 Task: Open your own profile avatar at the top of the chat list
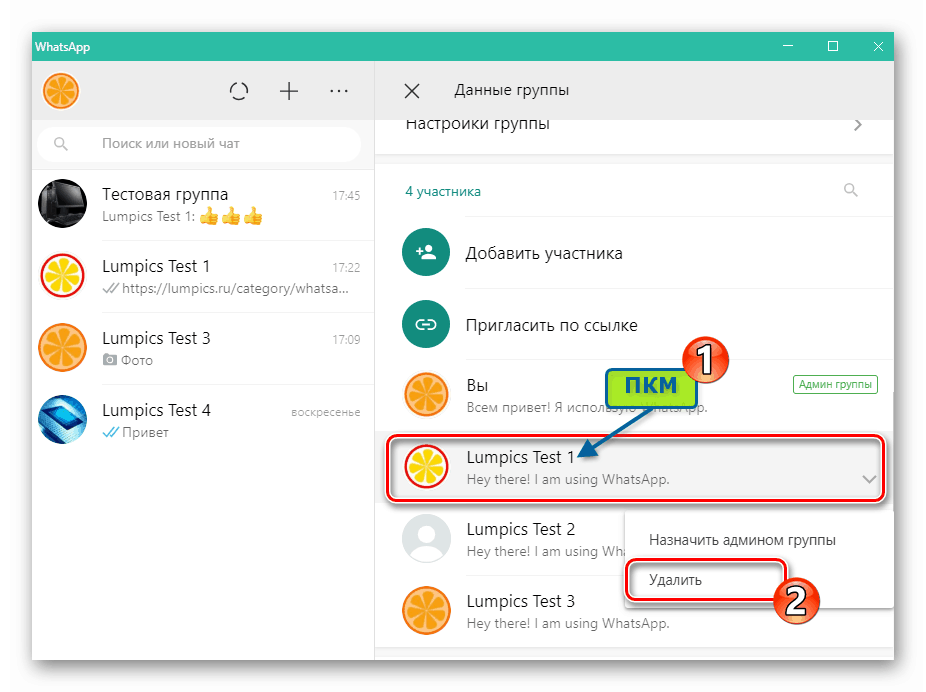click(61, 91)
